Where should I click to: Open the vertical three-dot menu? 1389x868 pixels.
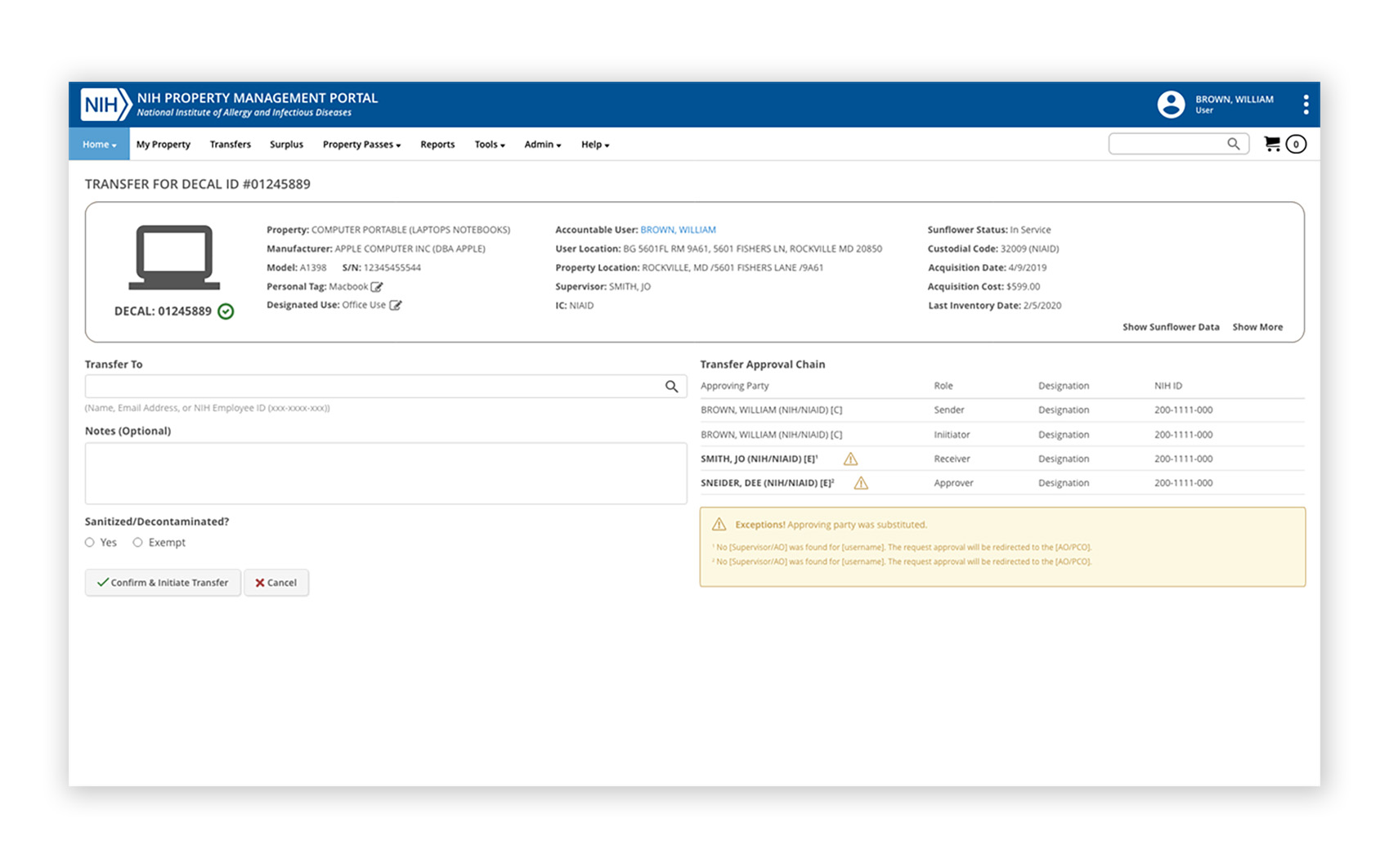point(1306,105)
